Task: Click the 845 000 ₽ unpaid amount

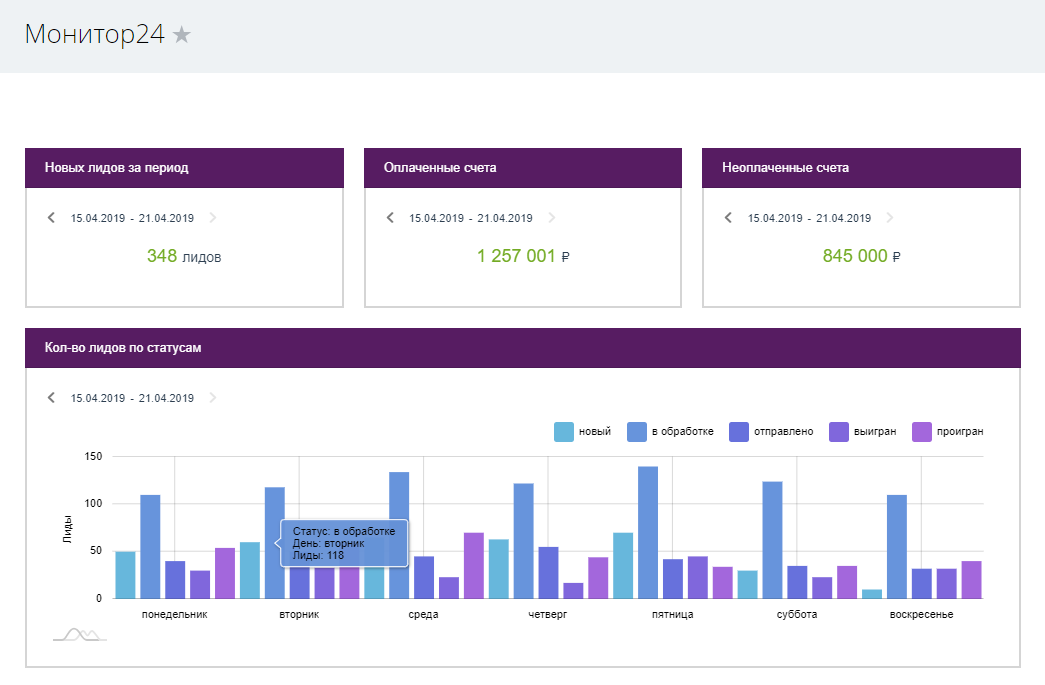Action: click(861, 256)
